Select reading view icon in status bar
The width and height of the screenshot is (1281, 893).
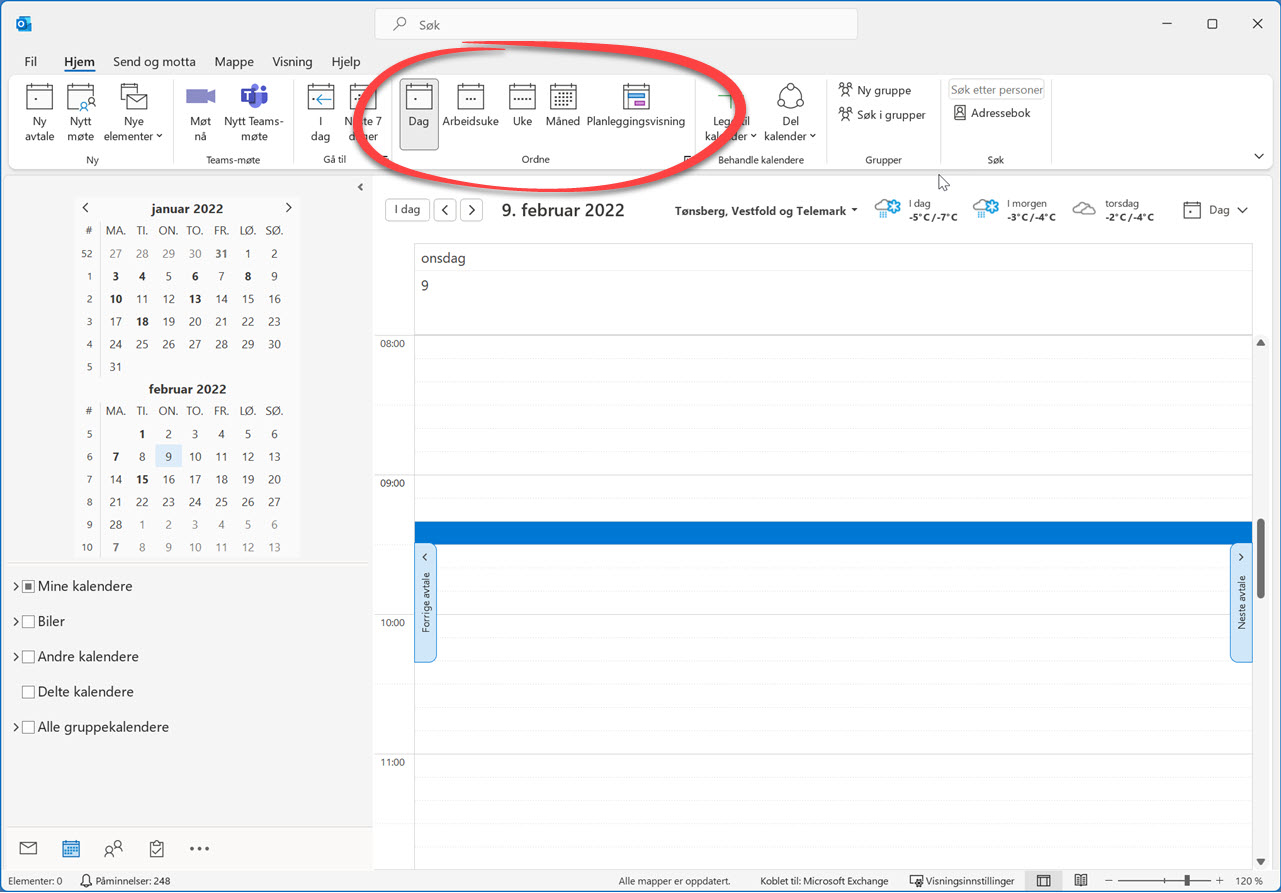[x=1081, y=881]
